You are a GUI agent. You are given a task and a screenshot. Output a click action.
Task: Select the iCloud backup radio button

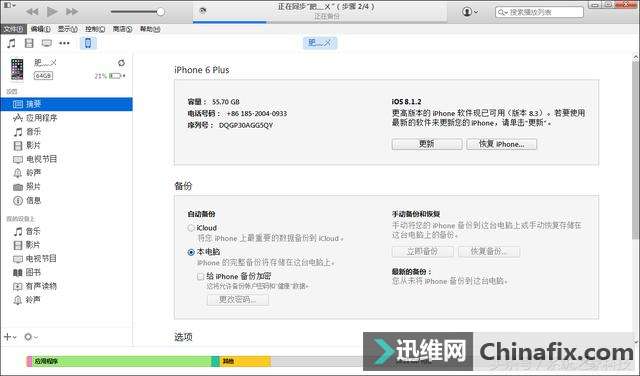191,228
